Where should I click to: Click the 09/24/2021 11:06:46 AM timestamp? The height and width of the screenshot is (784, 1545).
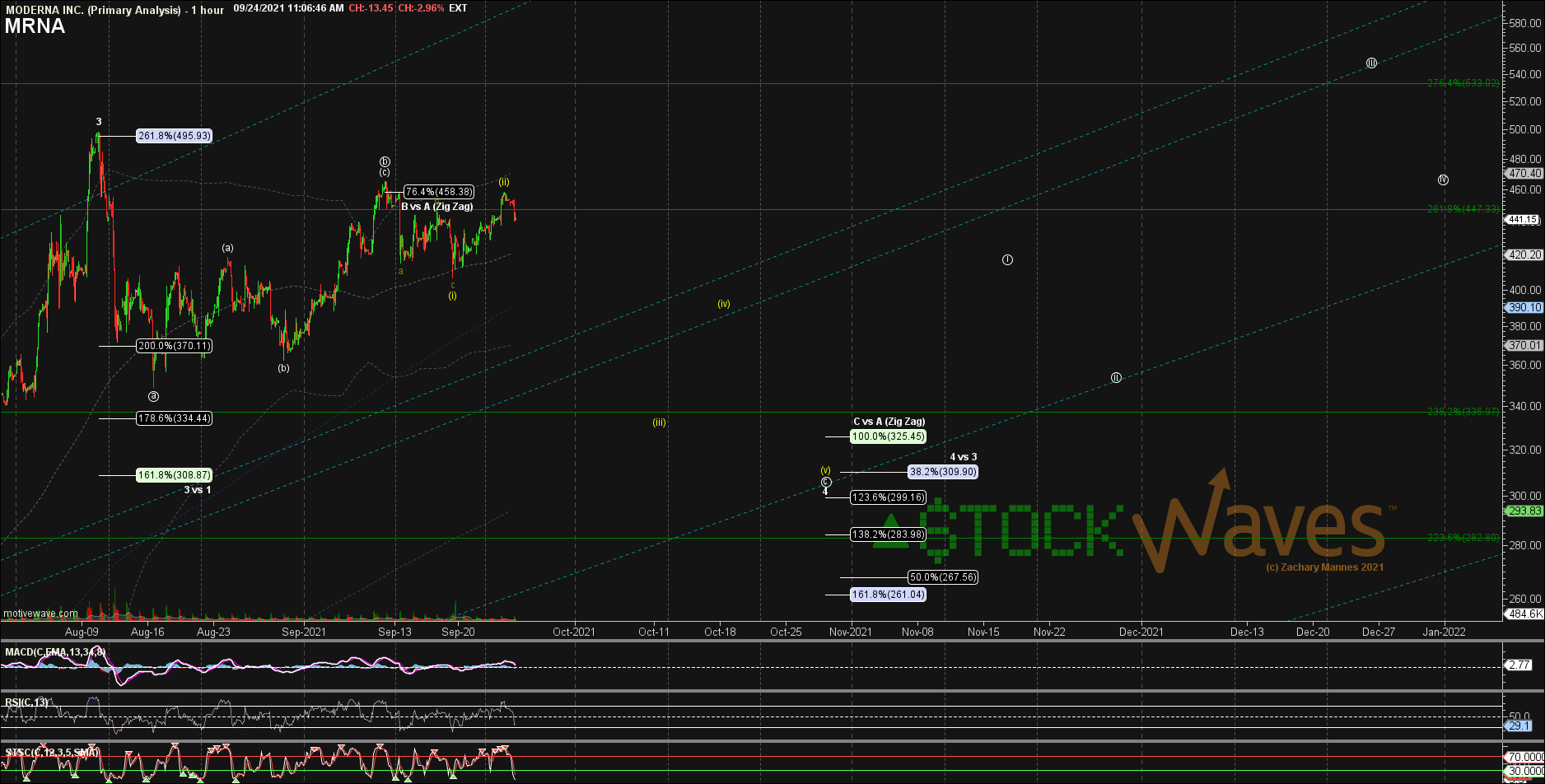tap(288, 8)
